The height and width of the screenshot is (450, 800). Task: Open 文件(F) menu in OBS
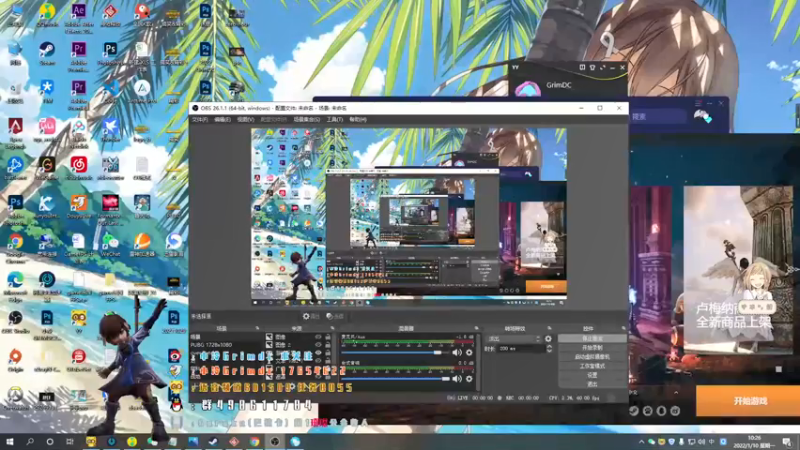[x=199, y=119]
